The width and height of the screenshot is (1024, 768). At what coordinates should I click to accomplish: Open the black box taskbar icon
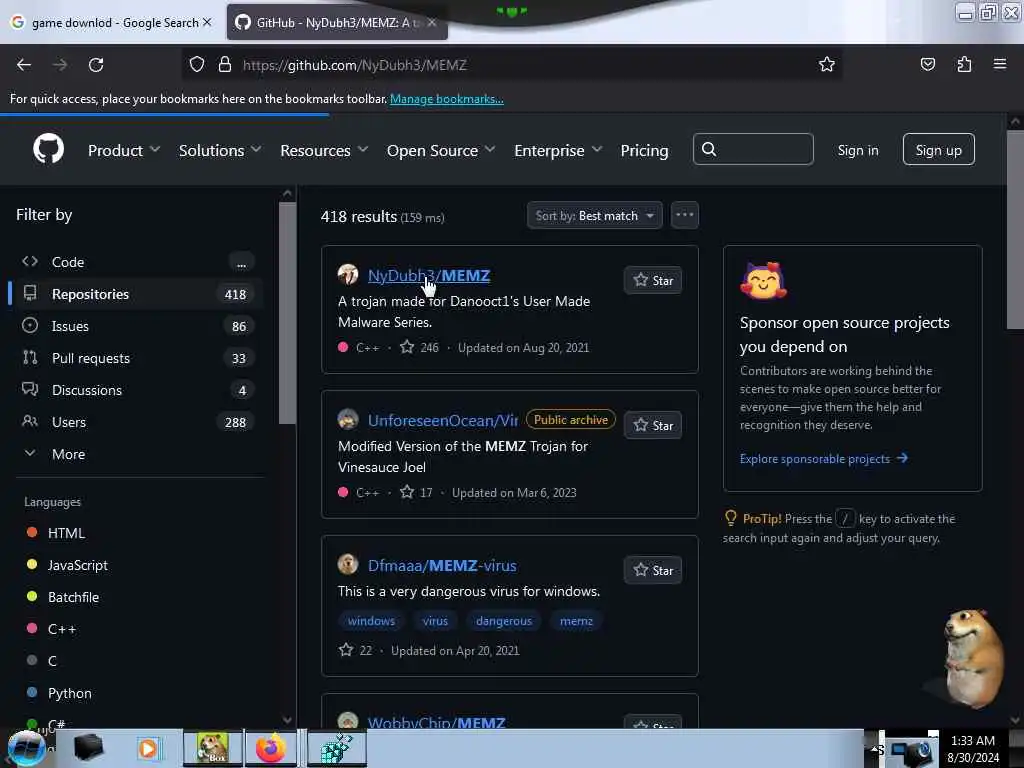tap(88, 748)
